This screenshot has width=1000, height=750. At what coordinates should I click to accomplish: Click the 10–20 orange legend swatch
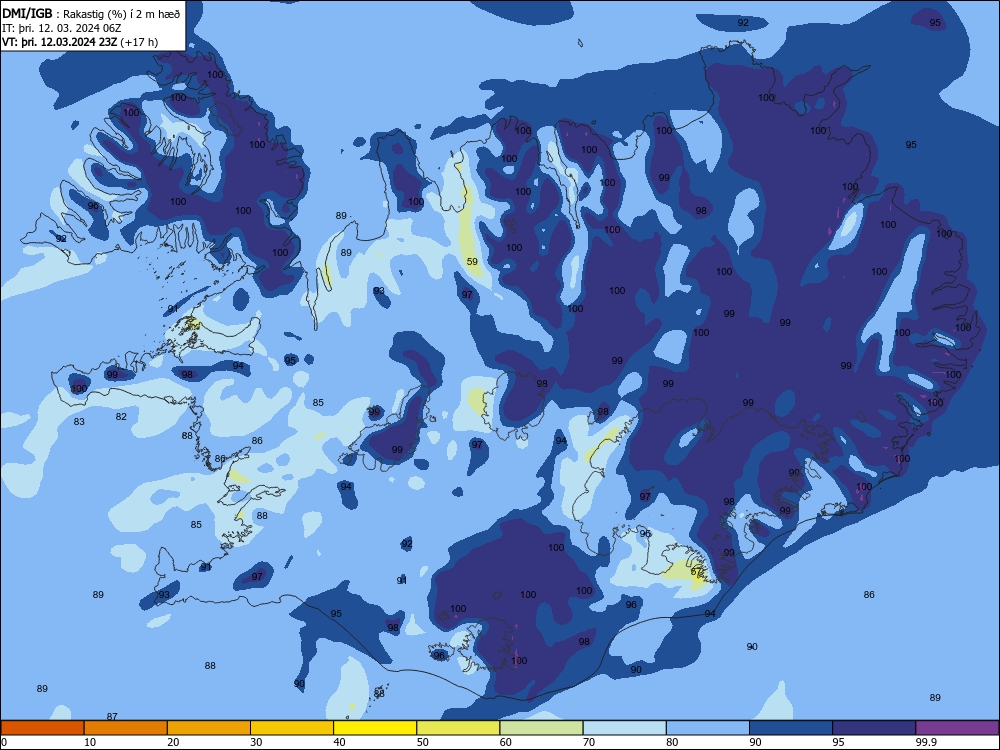click(x=126, y=728)
